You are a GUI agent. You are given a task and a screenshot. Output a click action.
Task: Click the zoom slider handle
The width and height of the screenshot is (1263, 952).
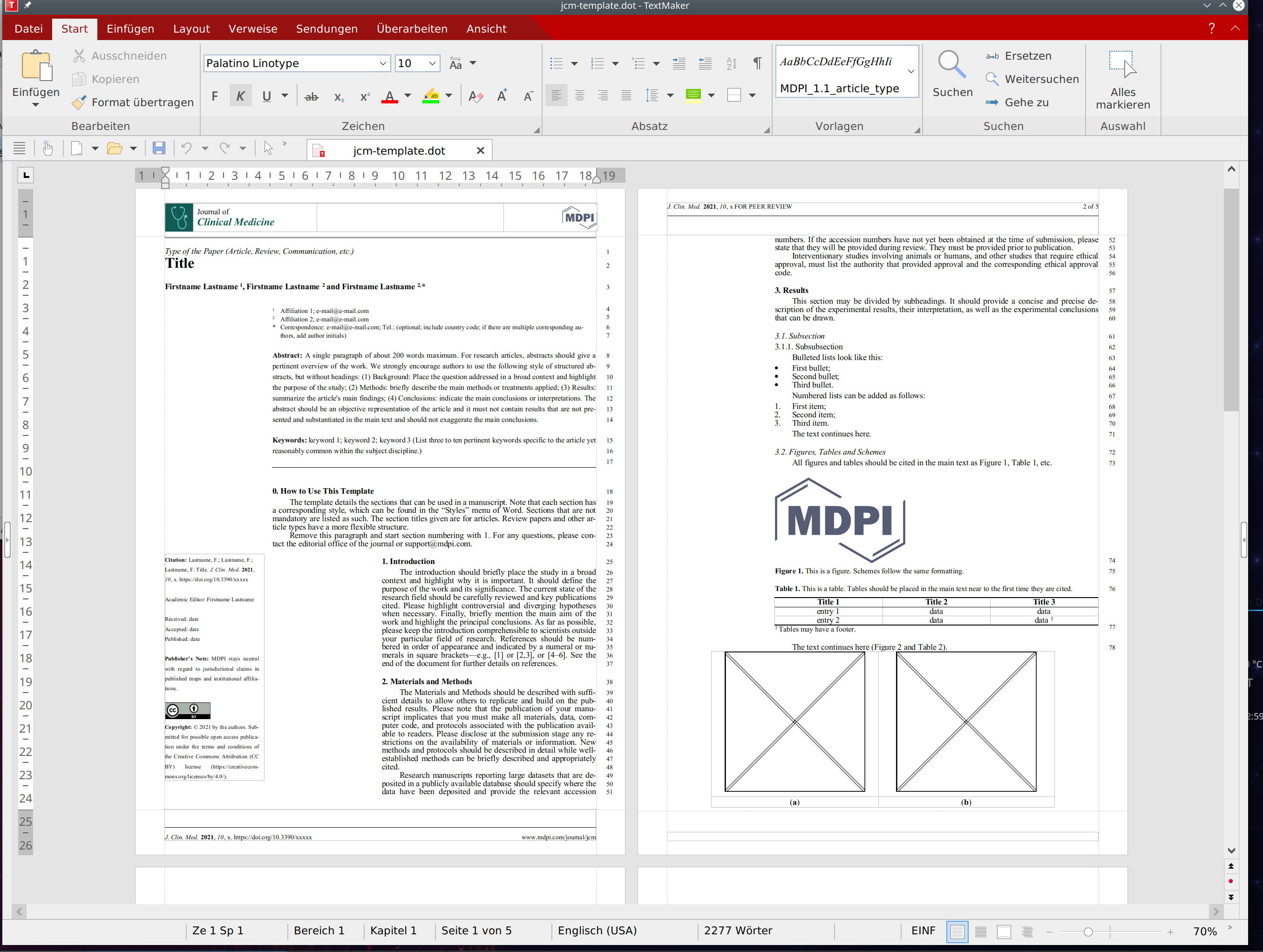[x=1088, y=932]
